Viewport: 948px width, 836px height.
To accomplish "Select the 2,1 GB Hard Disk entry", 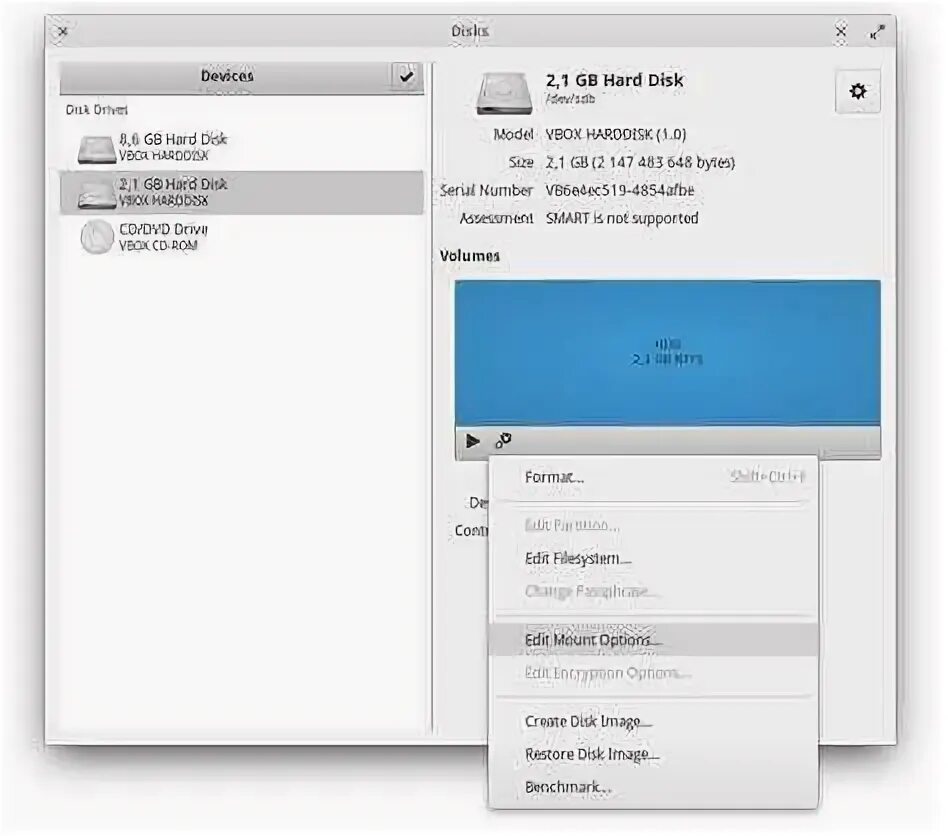I will tap(242, 192).
